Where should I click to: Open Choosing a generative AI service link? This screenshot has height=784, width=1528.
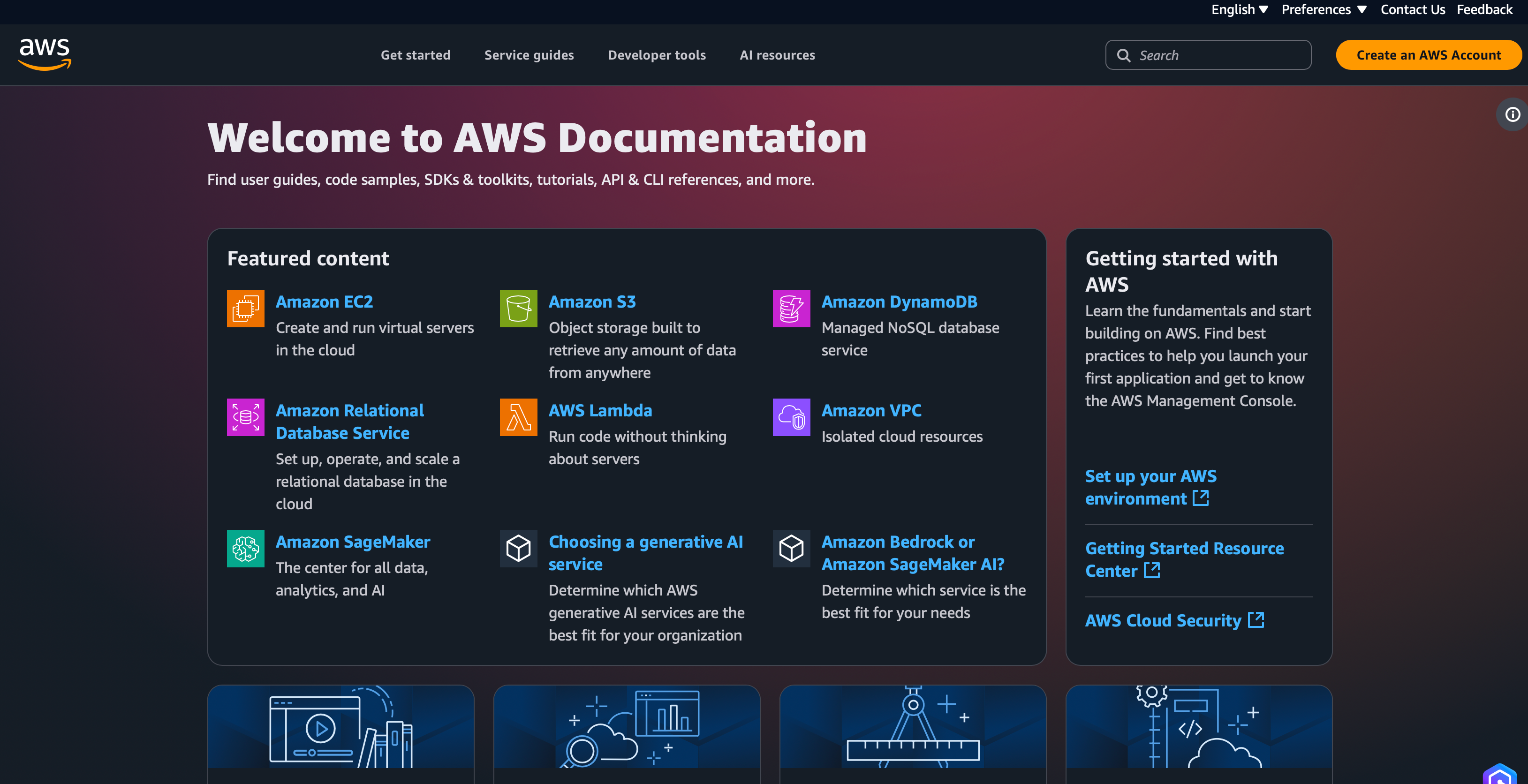tap(645, 553)
